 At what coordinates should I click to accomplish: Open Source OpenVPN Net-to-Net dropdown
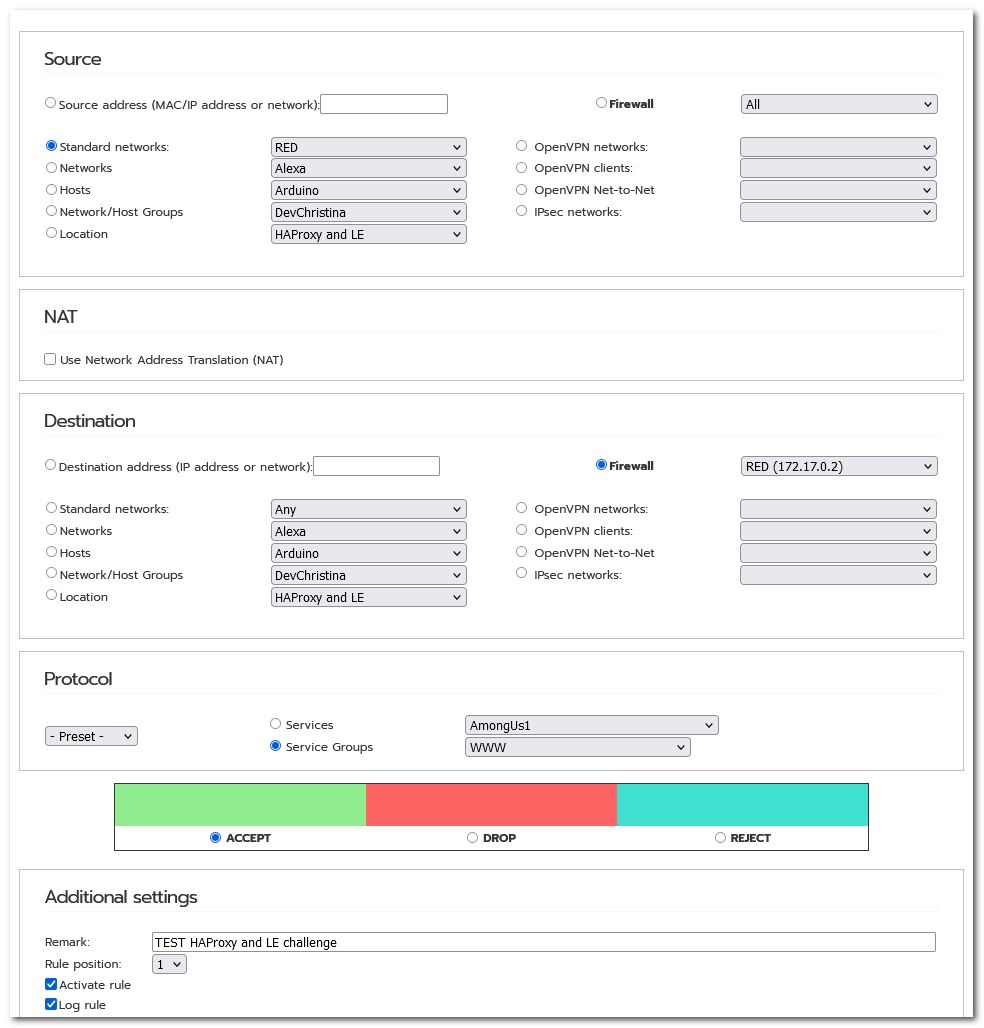click(x=838, y=191)
